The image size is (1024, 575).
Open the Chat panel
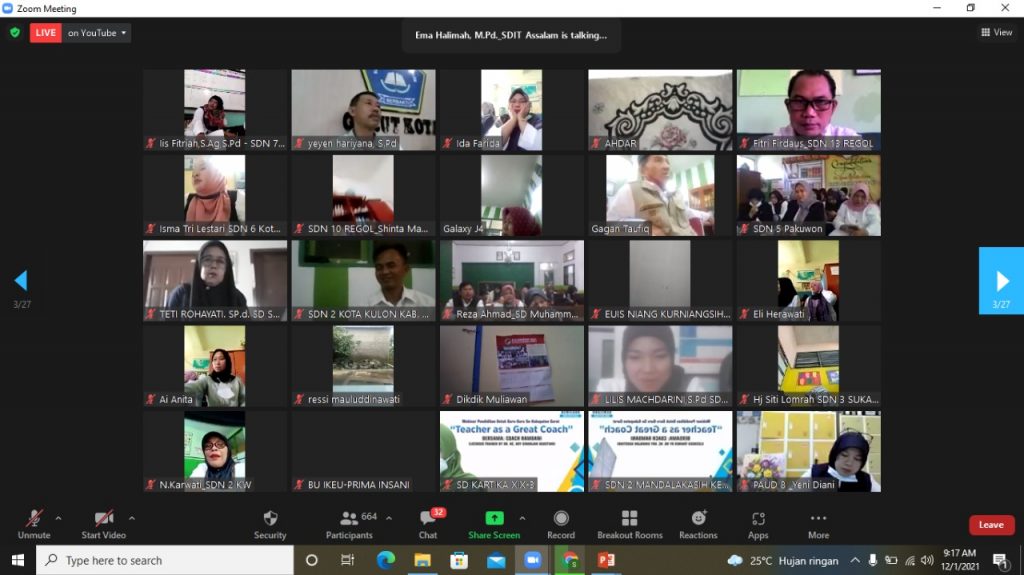coord(428,523)
